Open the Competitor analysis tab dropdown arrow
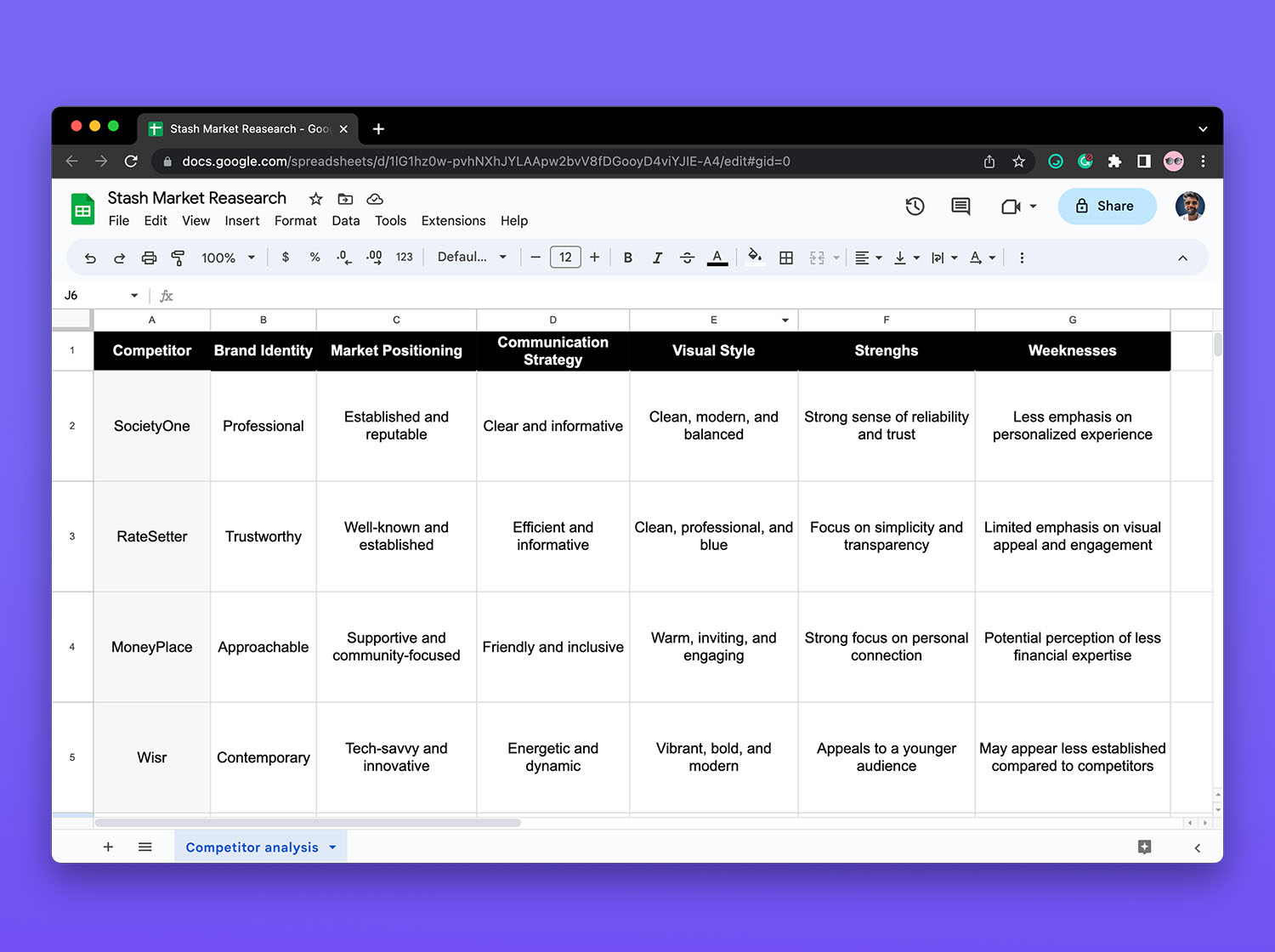This screenshot has height=952, width=1275. click(332, 847)
